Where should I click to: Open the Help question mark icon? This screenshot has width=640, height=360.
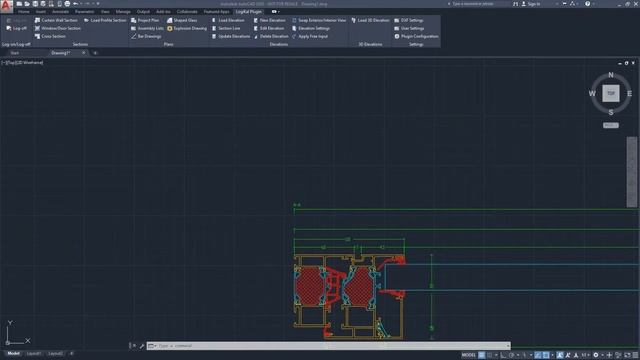pyautogui.click(x=587, y=4)
